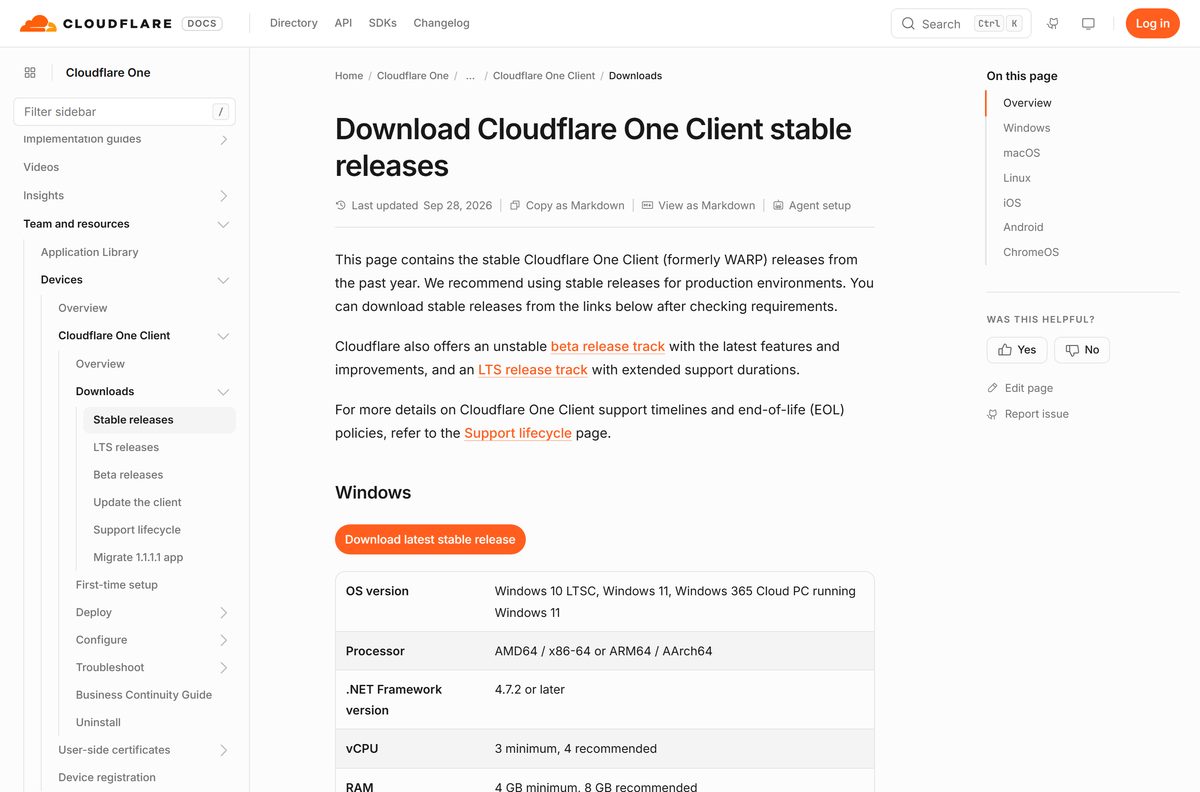This screenshot has height=792, width=1200.
Task: Open Application Library in sidebar
Action: (90, 252)
